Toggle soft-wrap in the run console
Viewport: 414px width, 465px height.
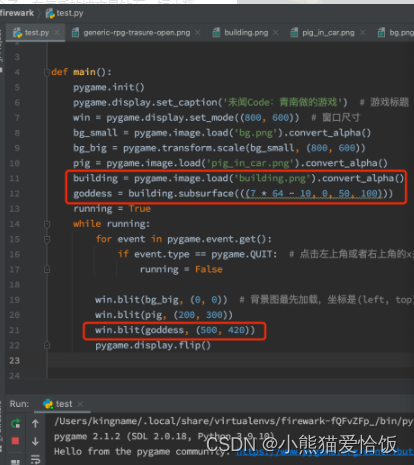[x=35, y=459]
